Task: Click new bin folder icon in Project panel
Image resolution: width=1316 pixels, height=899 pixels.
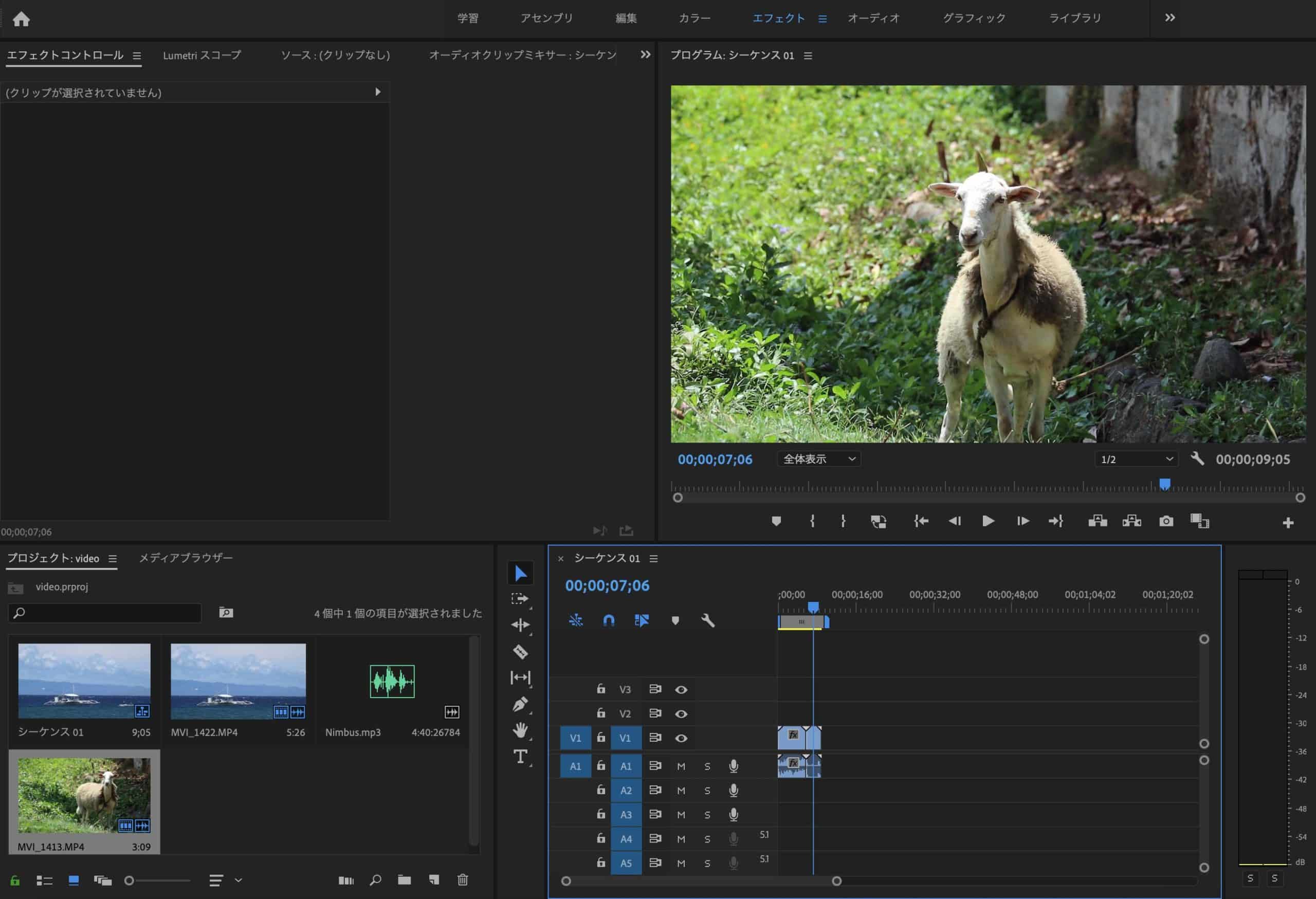Action: [405, 880]
